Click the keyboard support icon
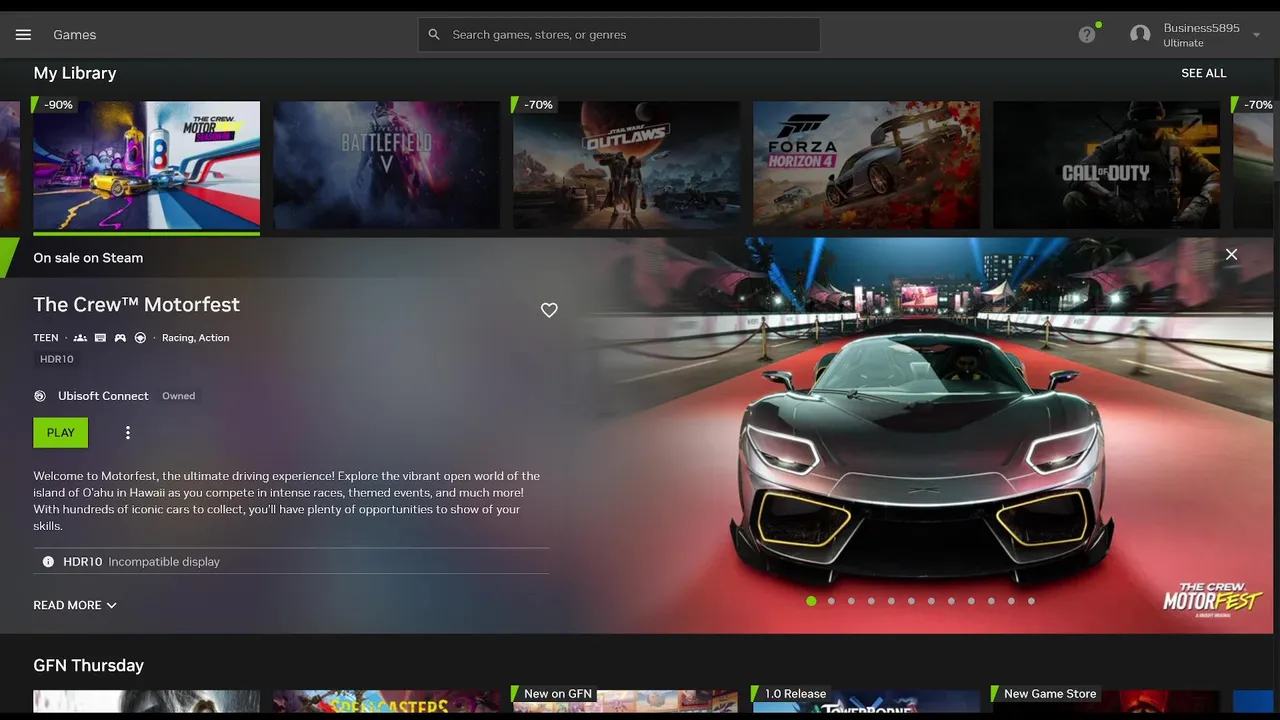The height and width of the screenshot is (720, 1280). click(100, 338)
